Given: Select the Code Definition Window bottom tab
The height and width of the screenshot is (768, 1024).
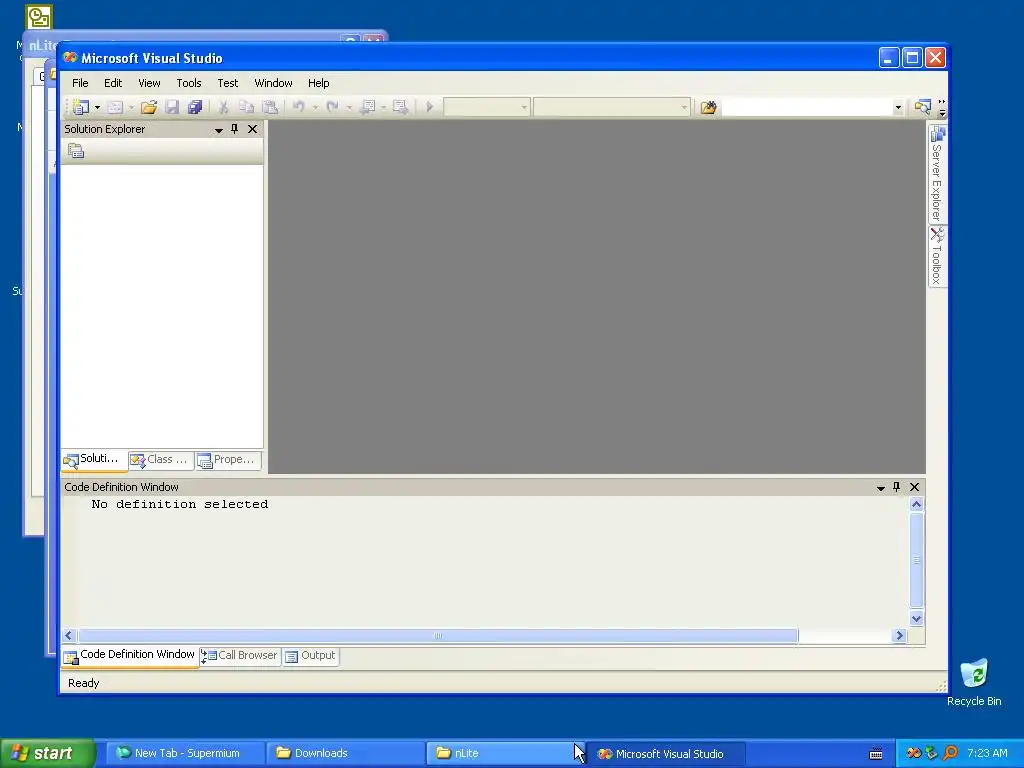Looking at the screenshot, I should click(x=130, y=656).
